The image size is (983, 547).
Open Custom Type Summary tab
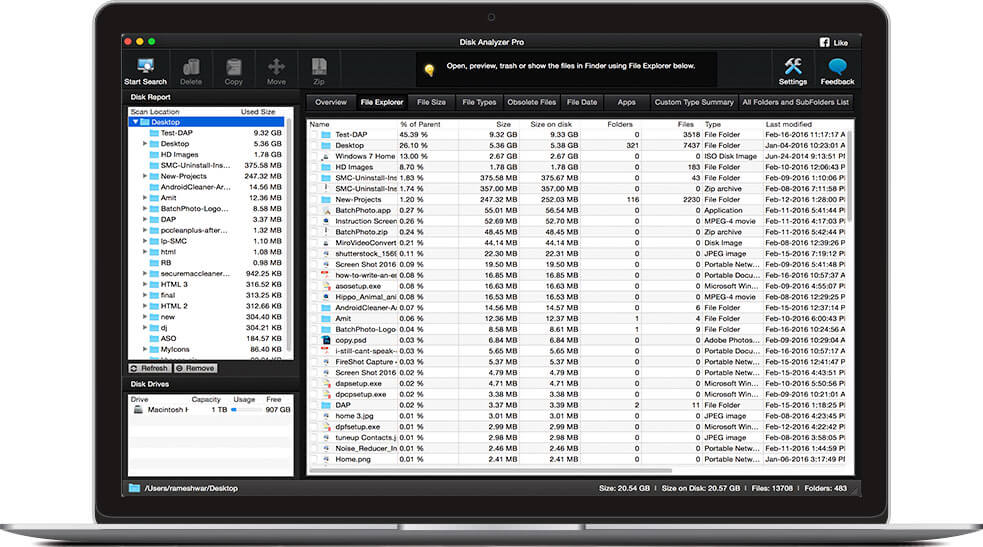tap(694, 102)
